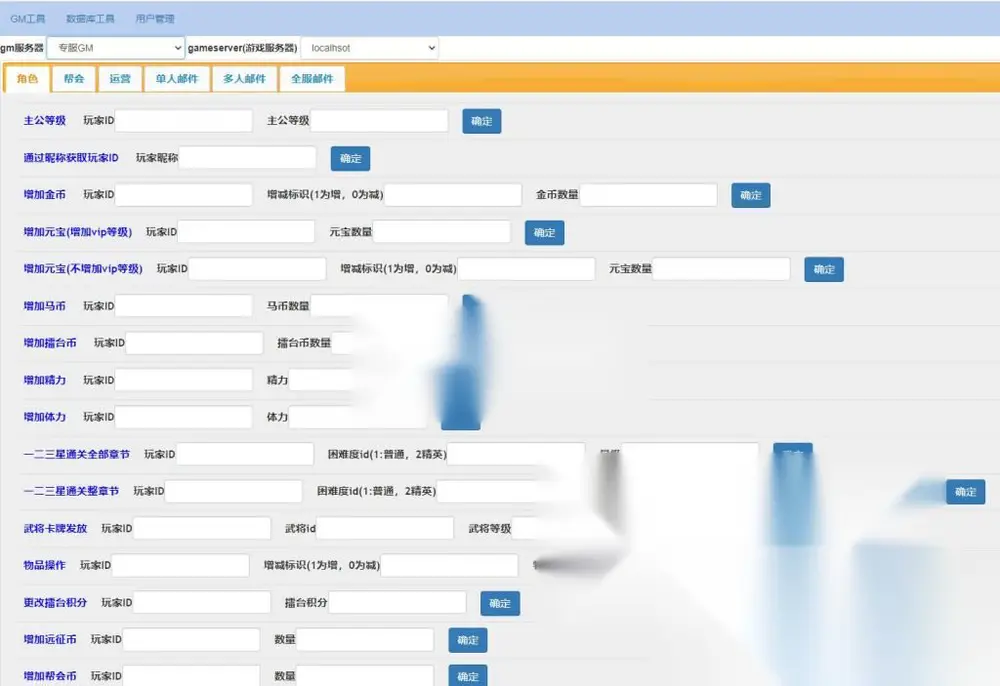Image resolution: width=1000 pixels, height=686 pixels.
Task: Open the 多人邮件 tab
Action: [245, 78]
